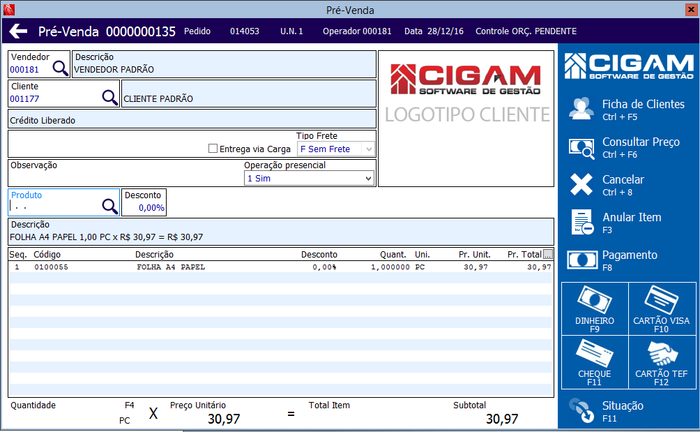Close the Pré-Venda window
This screenshot has width=700, height=432.
pos(691,9)
